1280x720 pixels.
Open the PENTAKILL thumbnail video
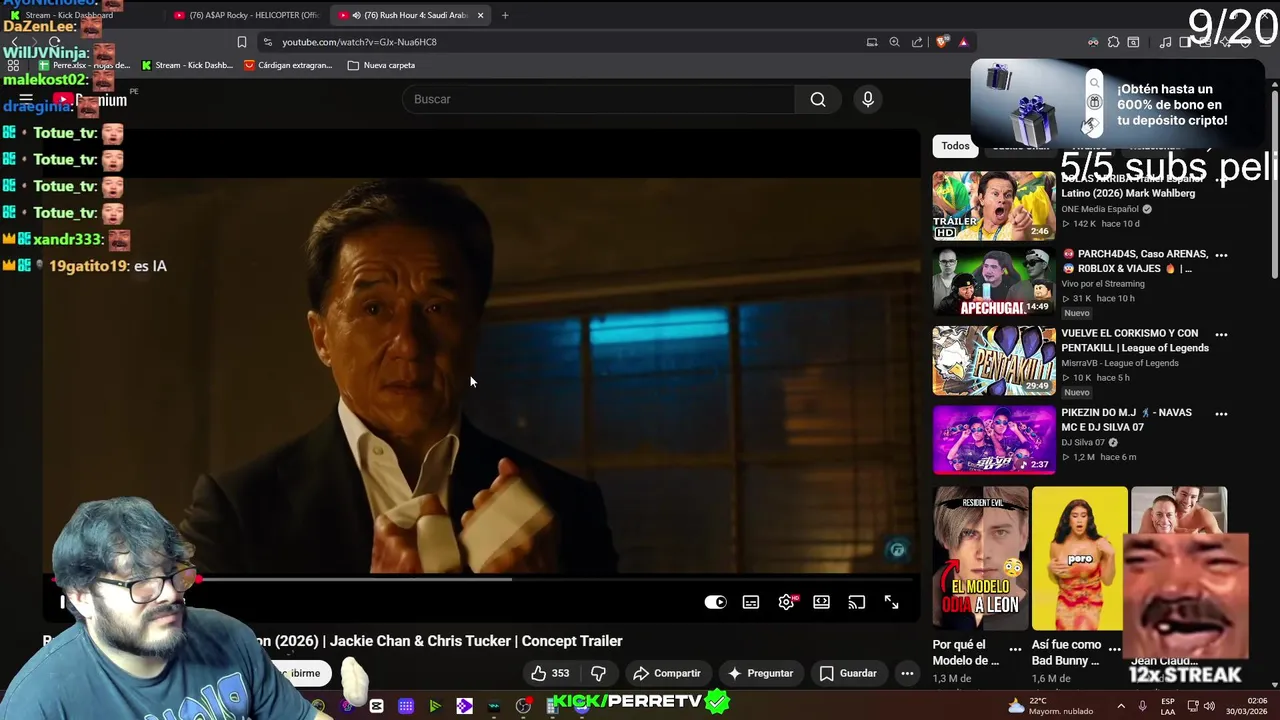(x=994, y=361)
